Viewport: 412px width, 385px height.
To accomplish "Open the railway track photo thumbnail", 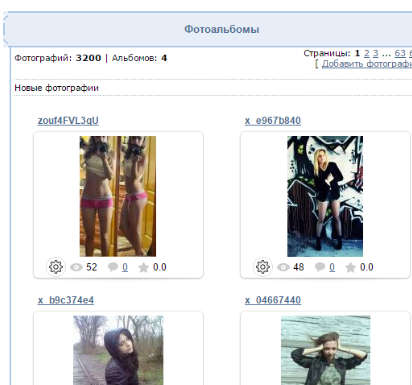I will [x=118, y=350].
